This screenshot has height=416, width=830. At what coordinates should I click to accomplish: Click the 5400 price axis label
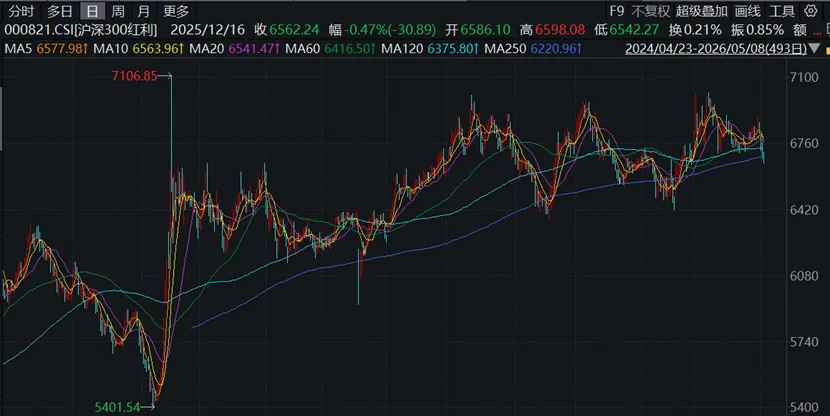pos(804,408)
